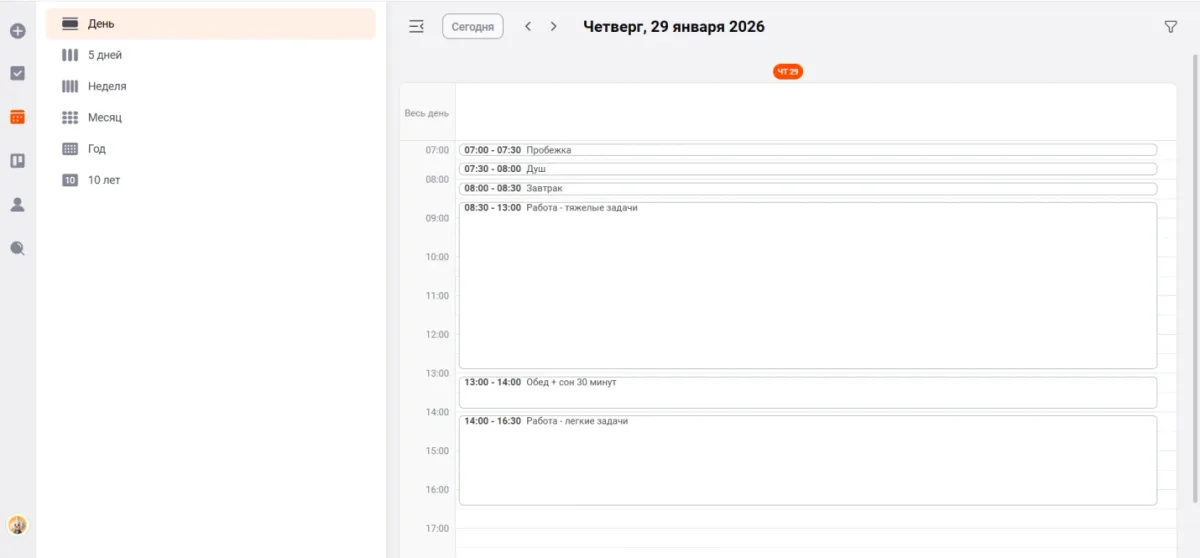Image resolution: width=1200 pixels, height=558 pixels.
Task: Open the tasks checkmark icon in sidebar
Action: coord(17,73)
